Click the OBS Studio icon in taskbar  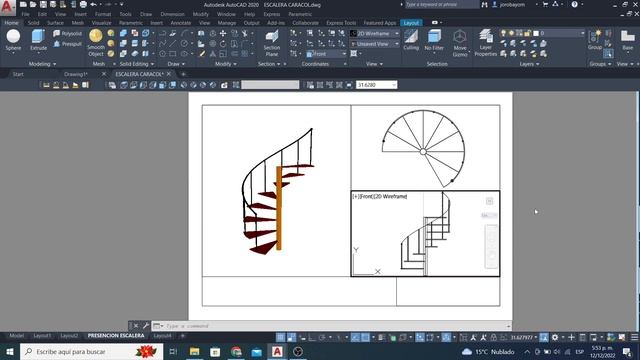pyautogui.click(x=298, y=351)
